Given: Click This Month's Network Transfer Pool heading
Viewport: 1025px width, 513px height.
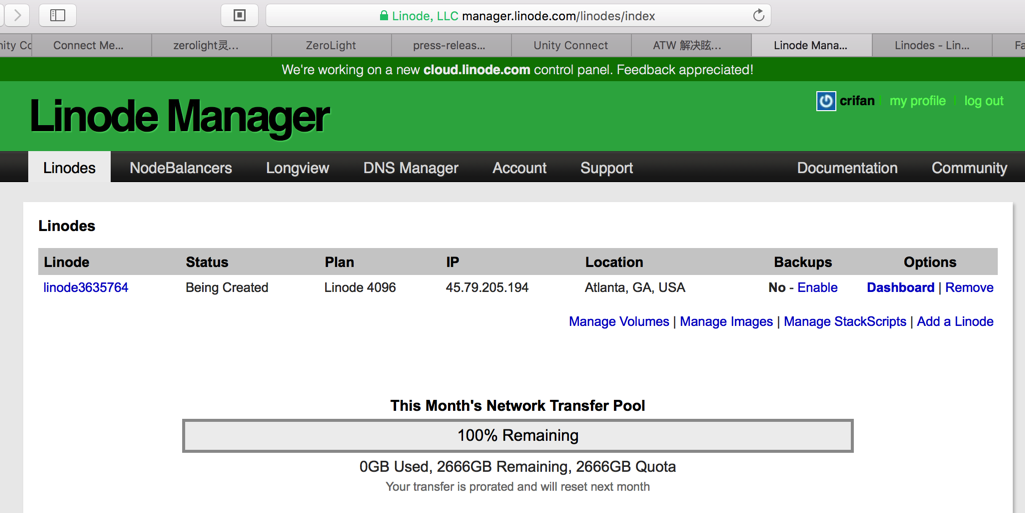Looking at the screenshot, I should point(518,406).
